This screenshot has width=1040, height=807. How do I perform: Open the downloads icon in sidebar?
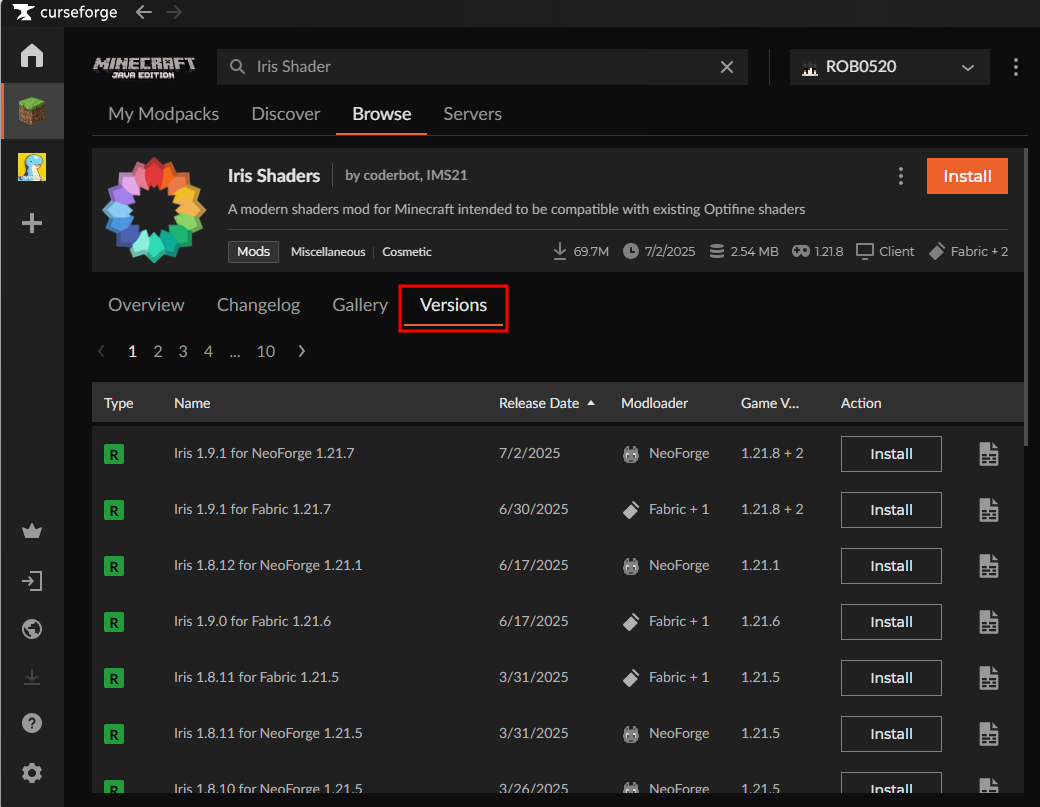32,677
